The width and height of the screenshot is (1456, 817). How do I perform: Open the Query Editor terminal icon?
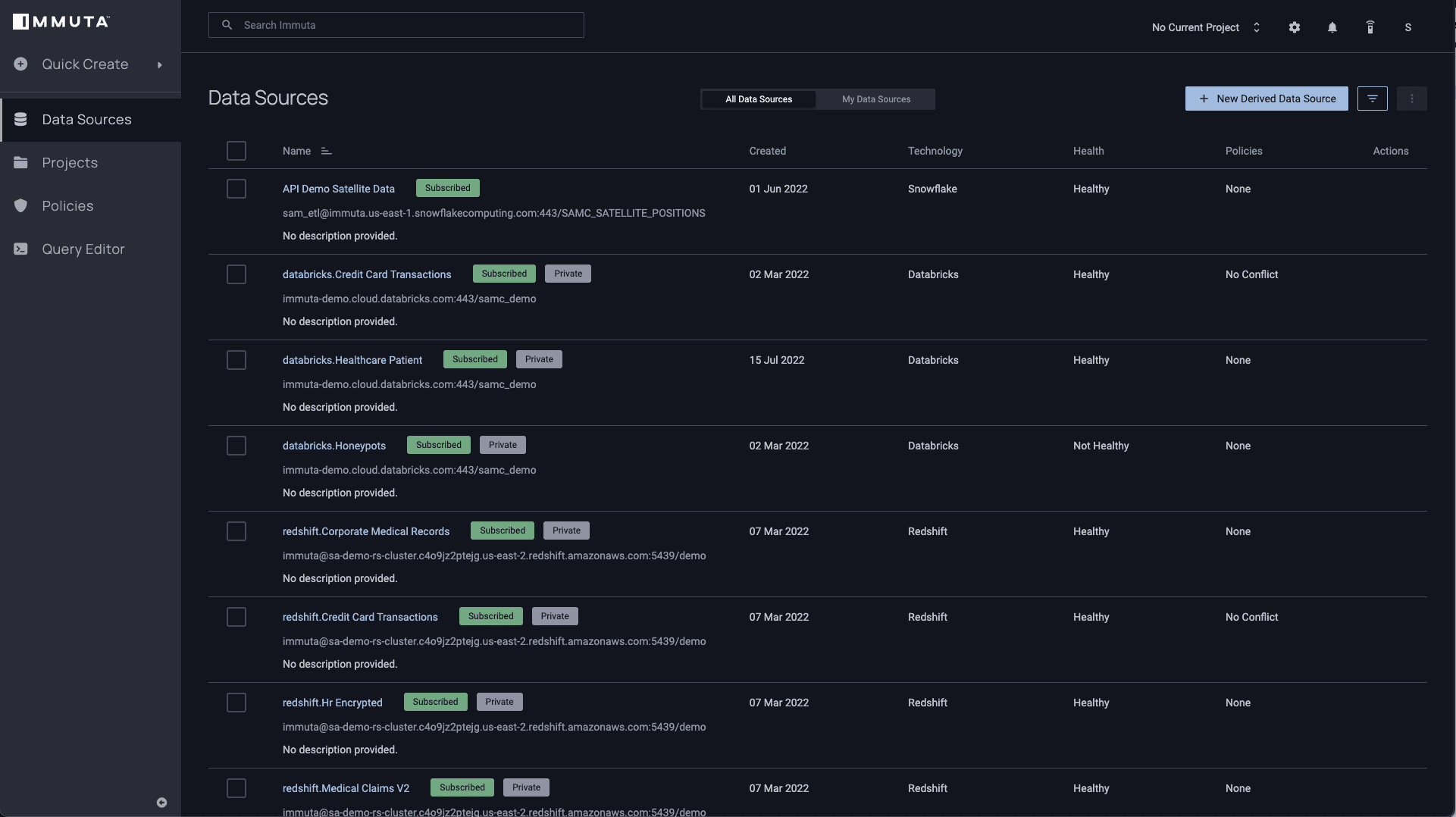coord(20,249)
